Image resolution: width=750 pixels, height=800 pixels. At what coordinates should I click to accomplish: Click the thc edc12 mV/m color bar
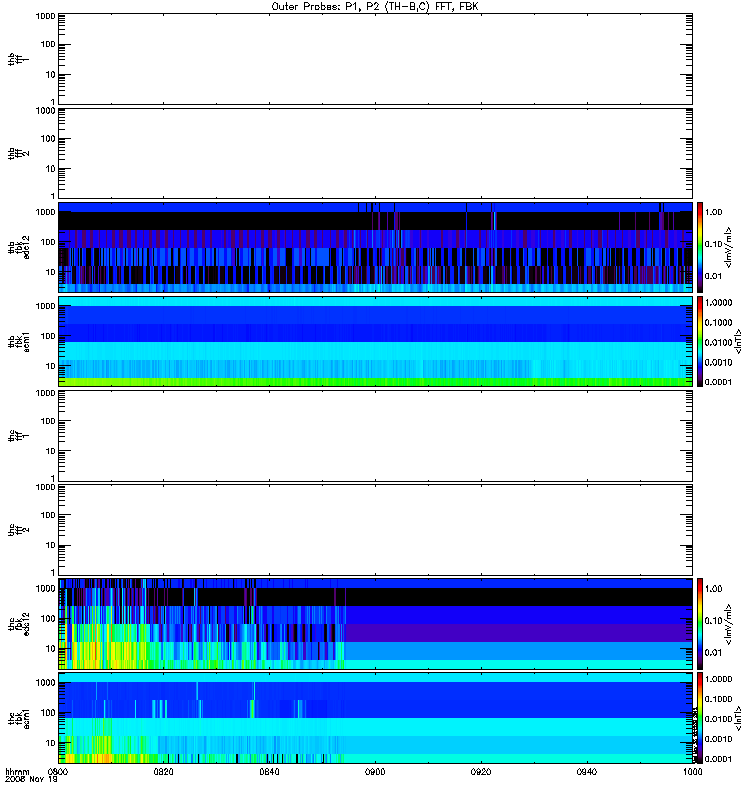pyautogui.click(x=700, y=623)
